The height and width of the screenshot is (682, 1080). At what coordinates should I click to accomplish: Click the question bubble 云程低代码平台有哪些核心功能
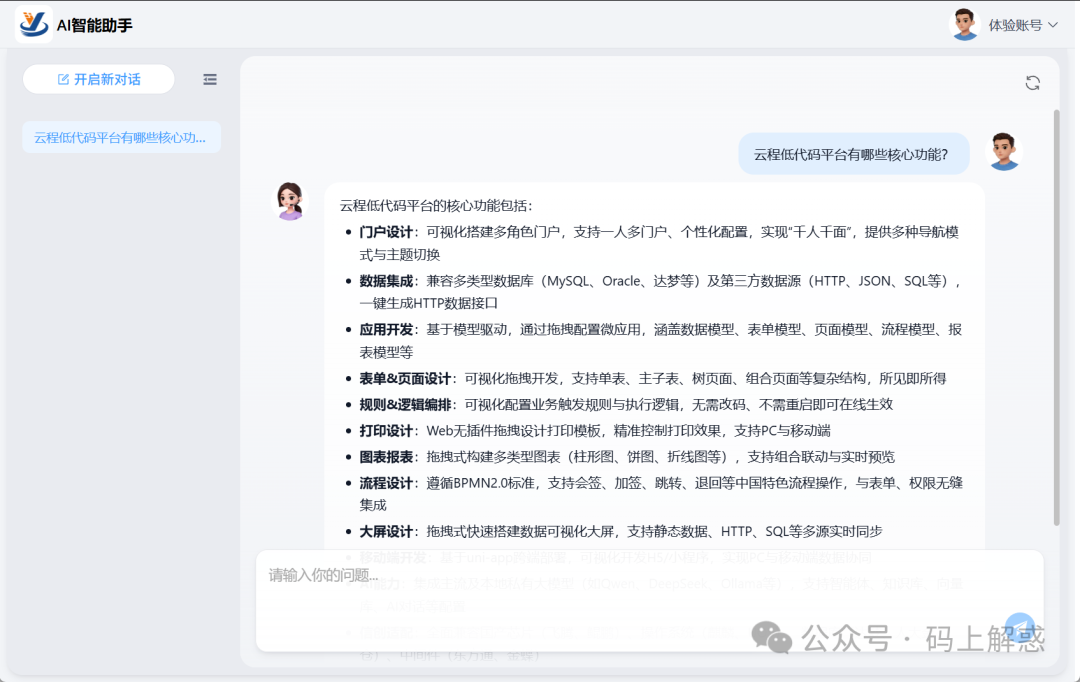[853, 153]
